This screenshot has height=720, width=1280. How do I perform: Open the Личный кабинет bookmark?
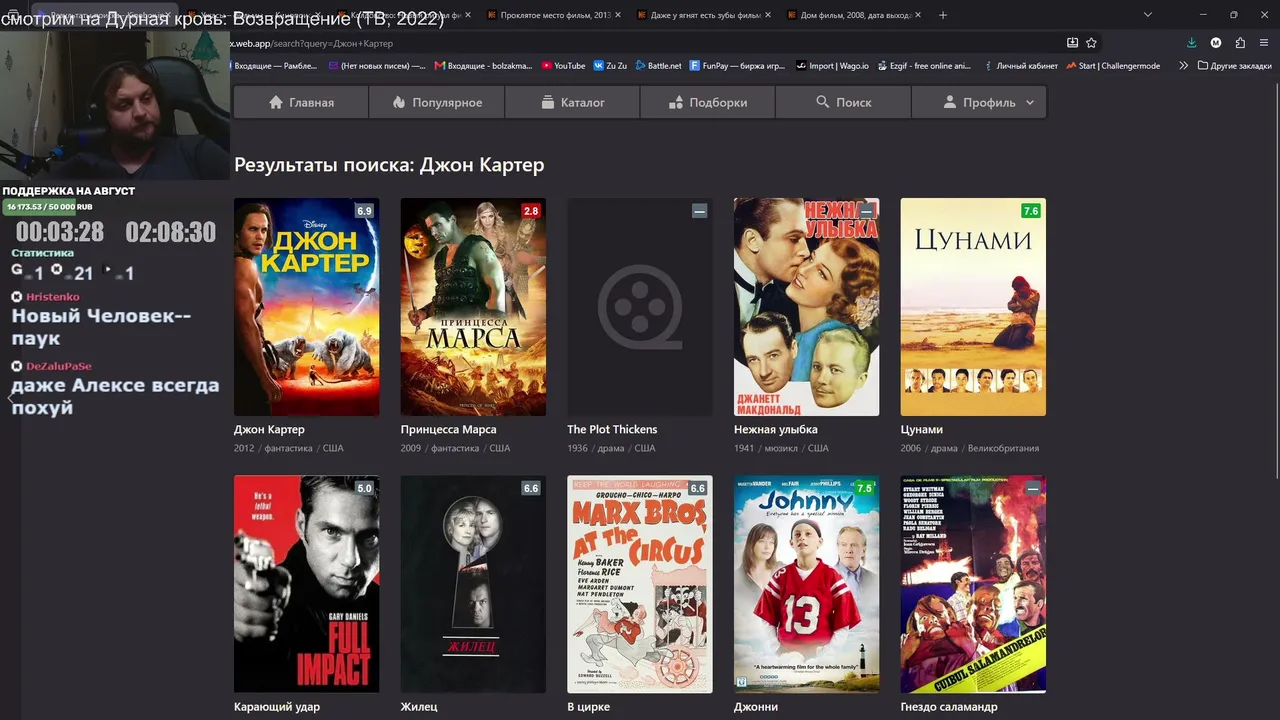click(1020, 66)
